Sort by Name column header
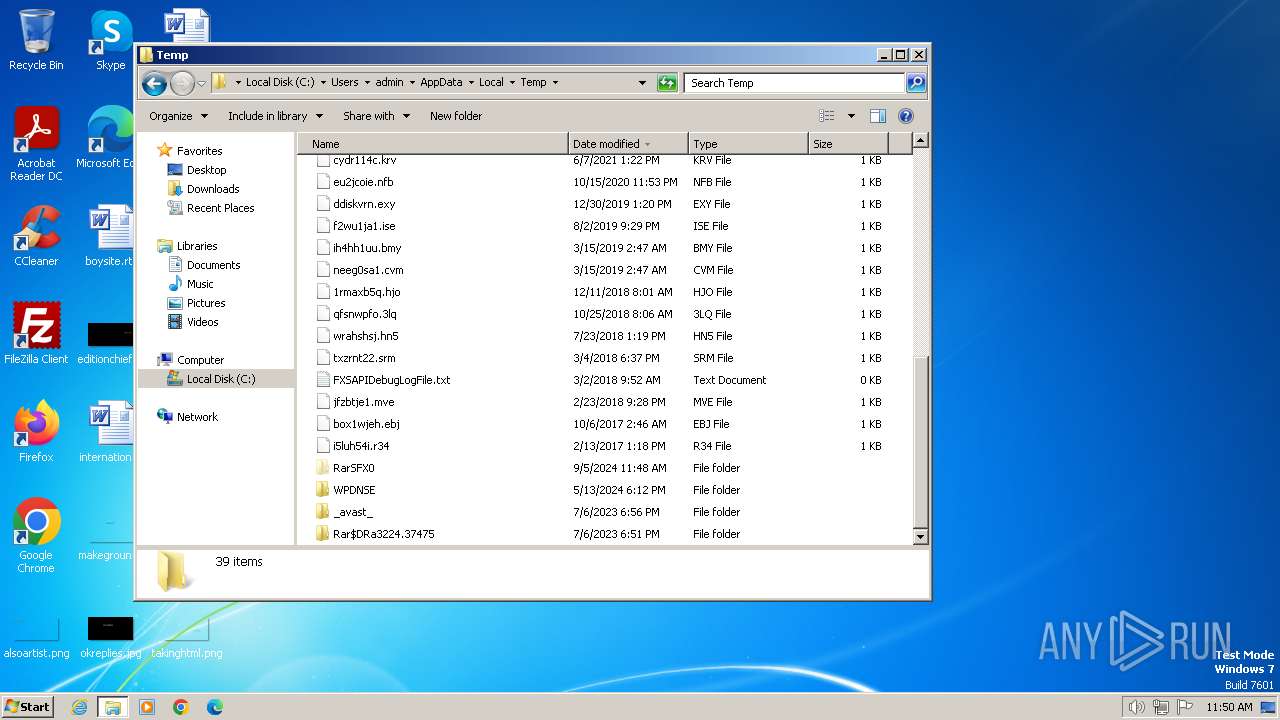 pos(433,144)
